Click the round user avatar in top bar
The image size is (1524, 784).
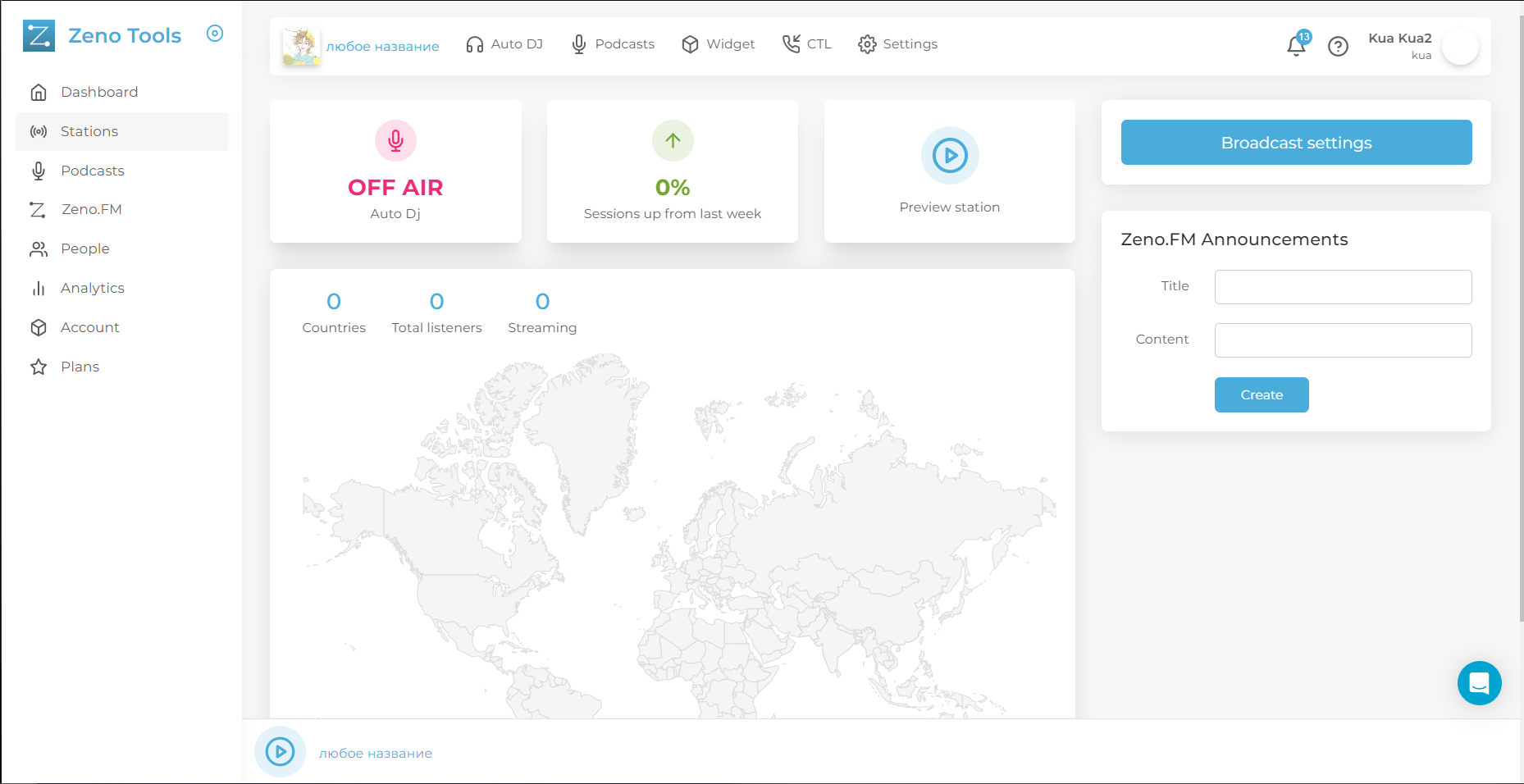pos(1460,47)
